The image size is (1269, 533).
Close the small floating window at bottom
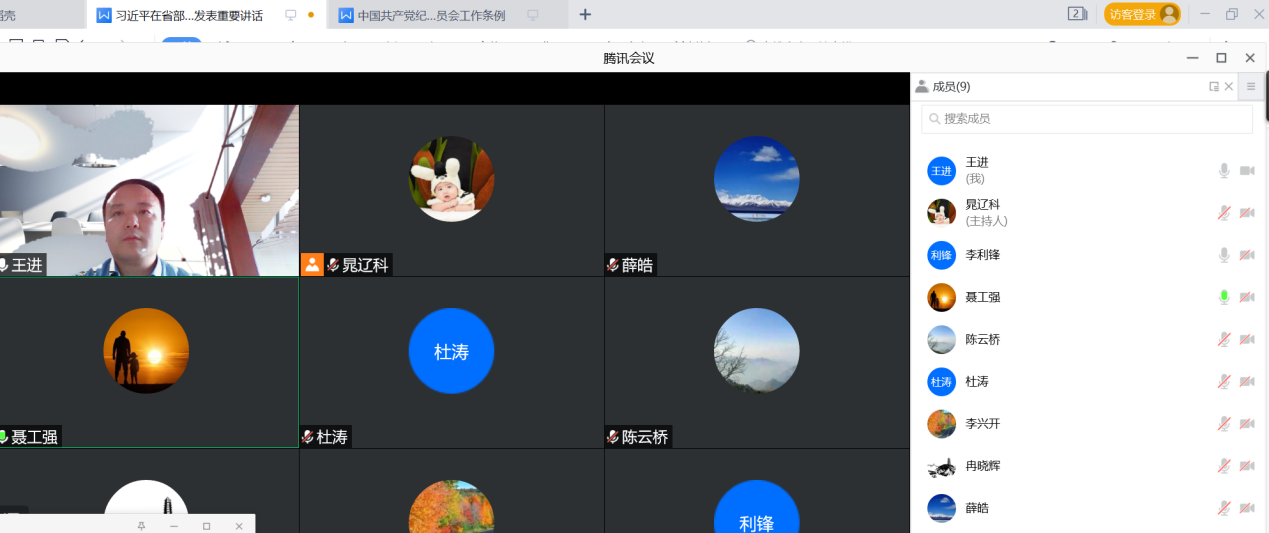point(239,526)
